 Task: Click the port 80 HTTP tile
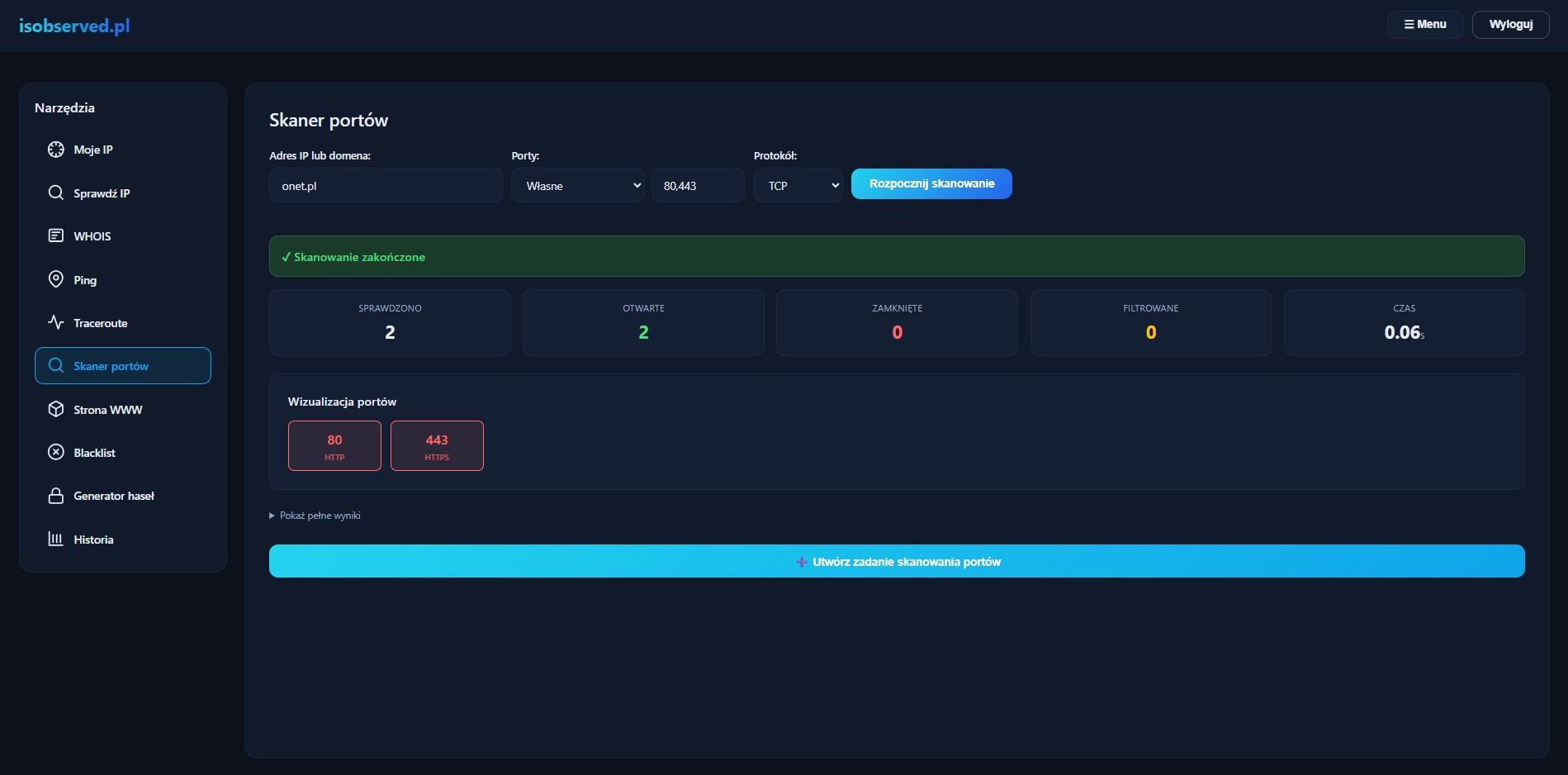[334, 445]
